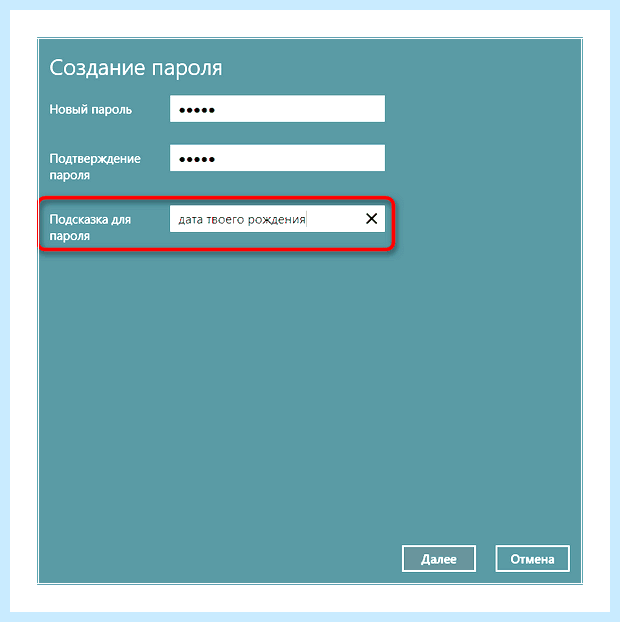
Task: Focus the Подтверждение пароля input field
Action: [x=277, y=158]
